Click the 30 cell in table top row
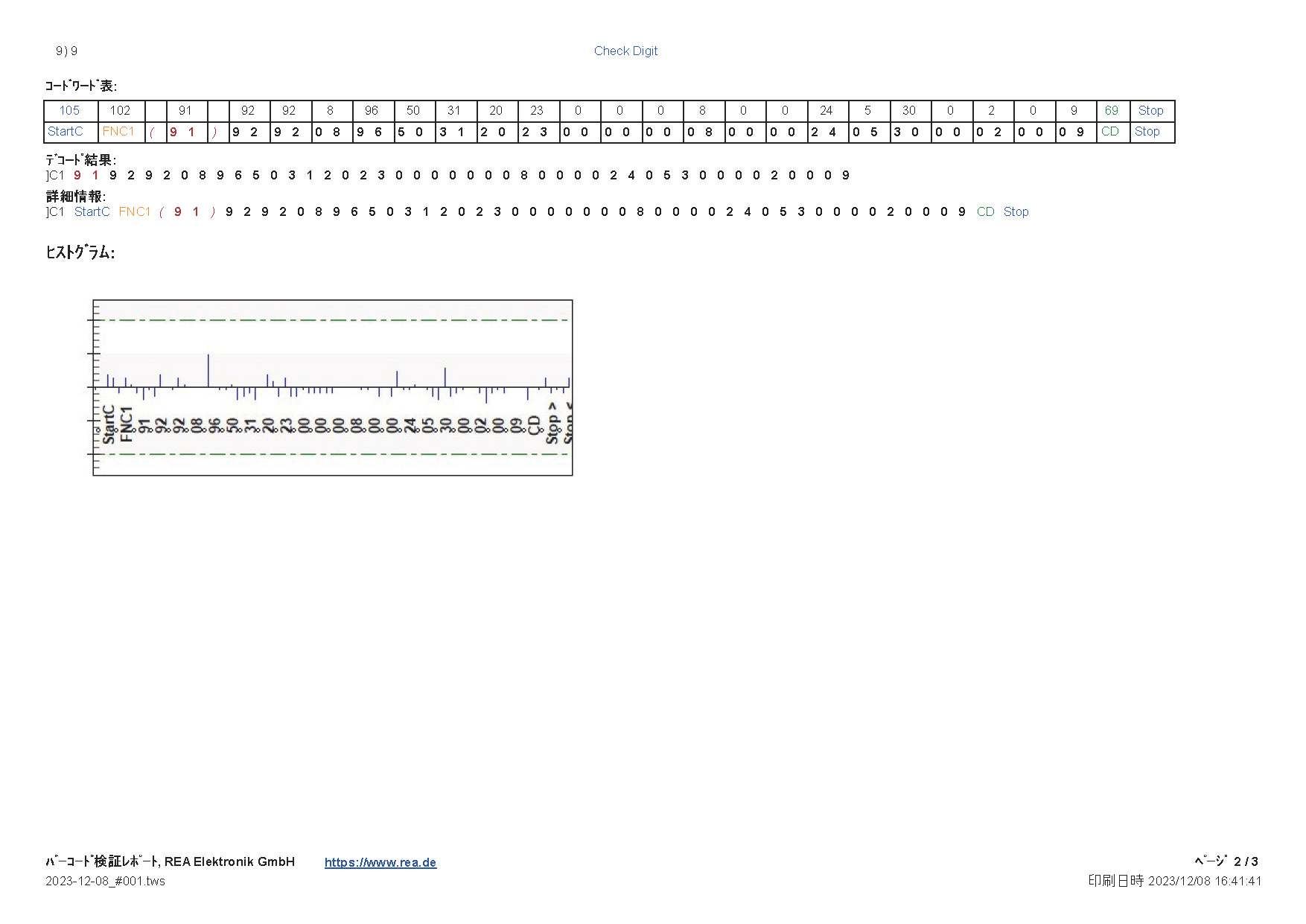 tap(909, 110)
